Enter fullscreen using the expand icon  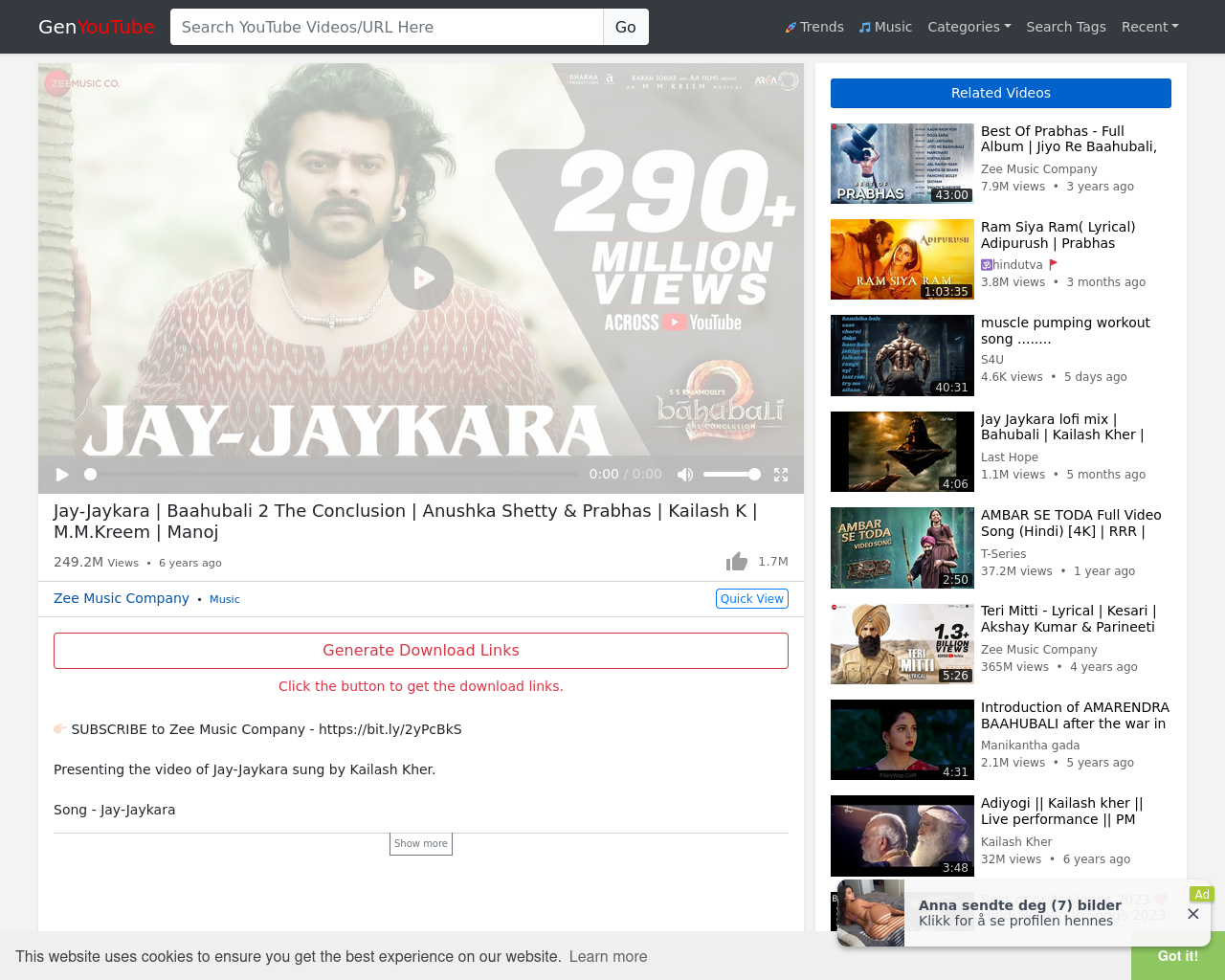click(781, 475)
